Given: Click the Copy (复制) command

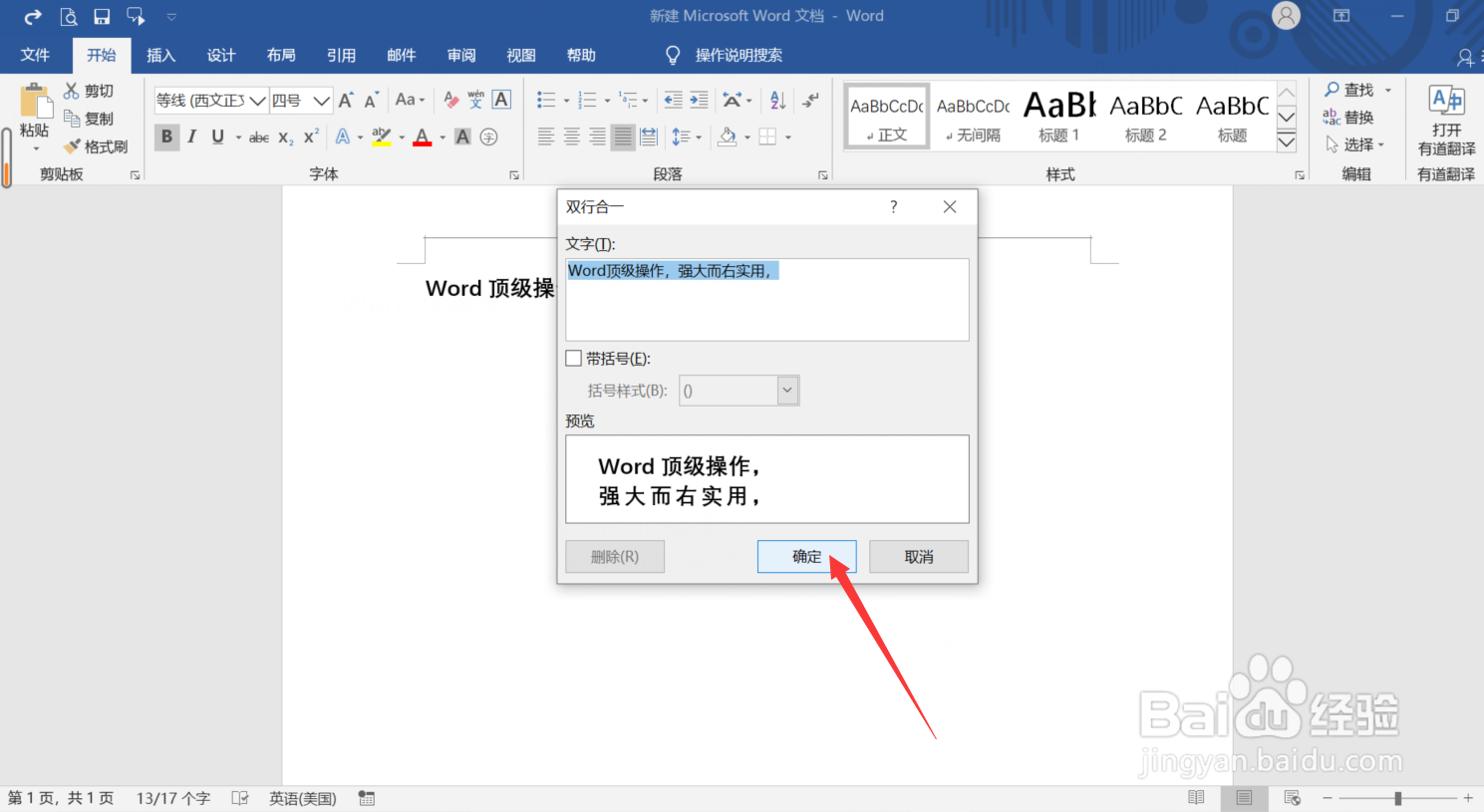Looking at the screenshot, I should pyautogui.click(x=89, y=119).
